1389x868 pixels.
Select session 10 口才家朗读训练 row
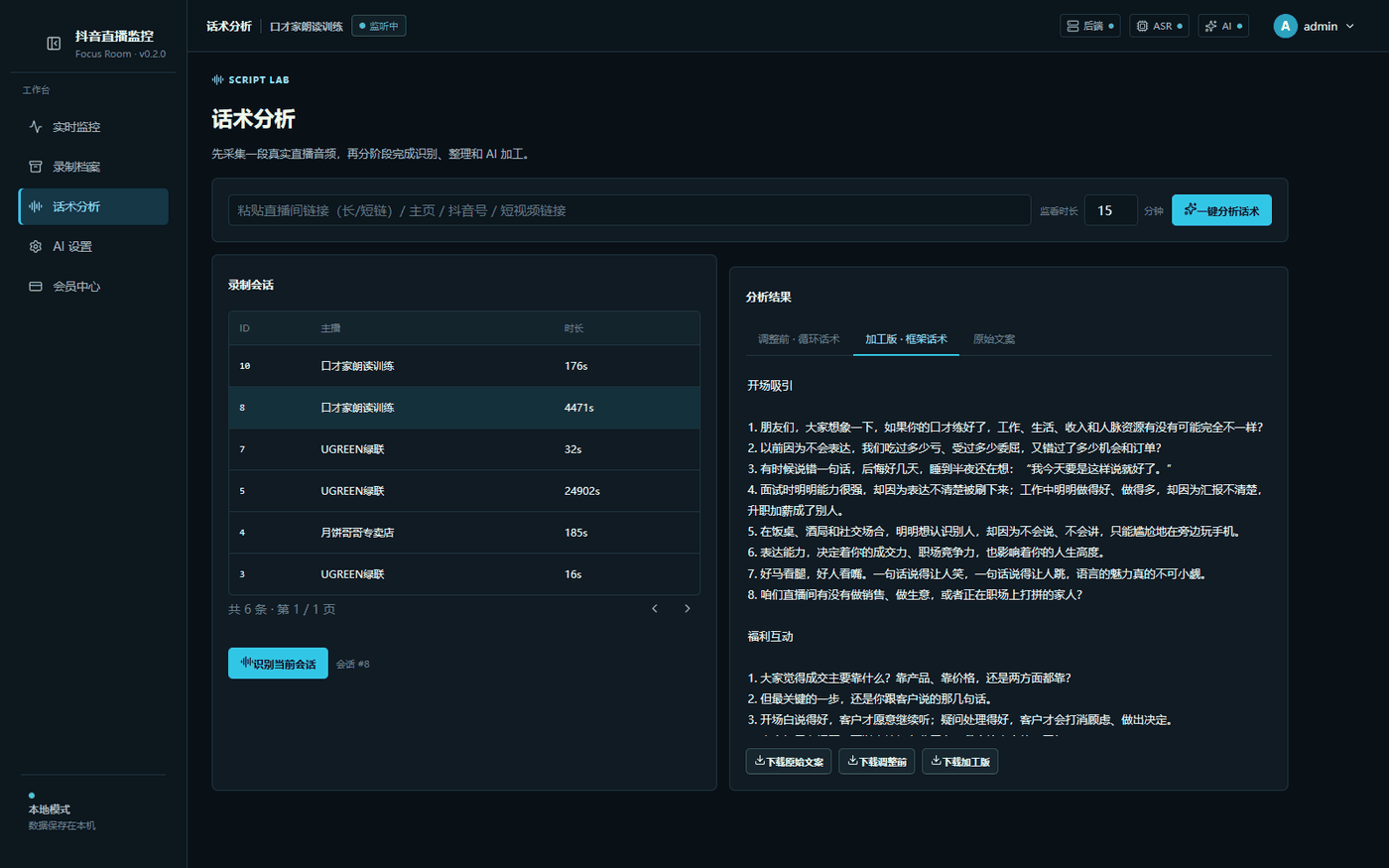pyautogui.click(x=464, y=366)
